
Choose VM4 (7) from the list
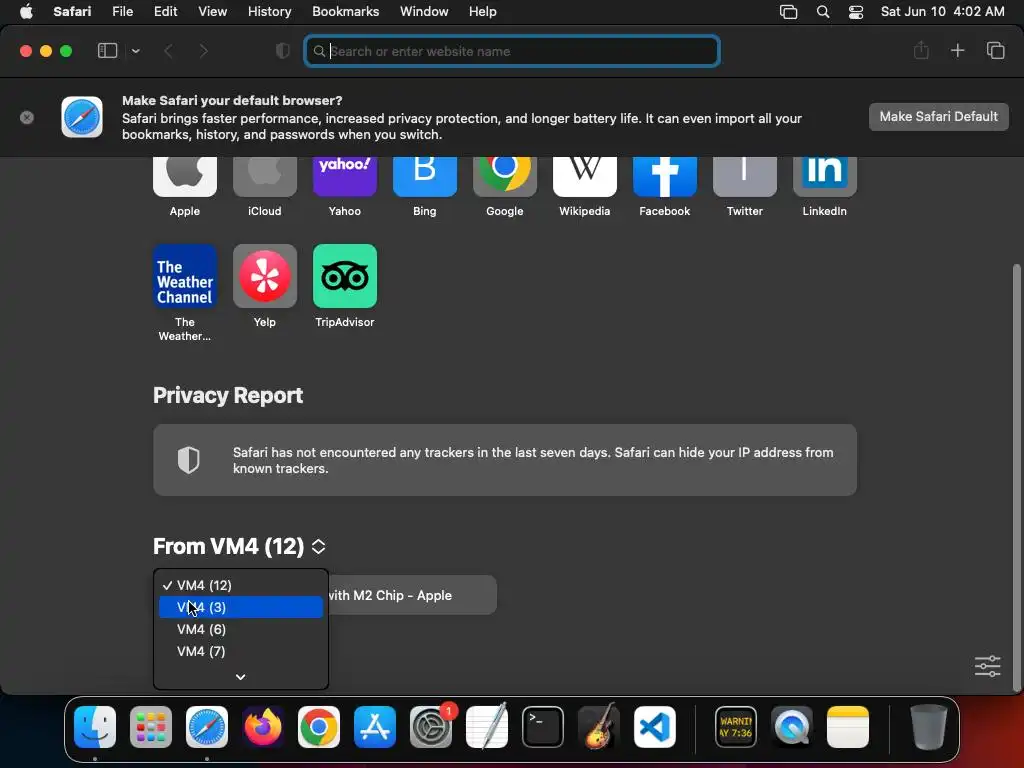tap(240, 651)
